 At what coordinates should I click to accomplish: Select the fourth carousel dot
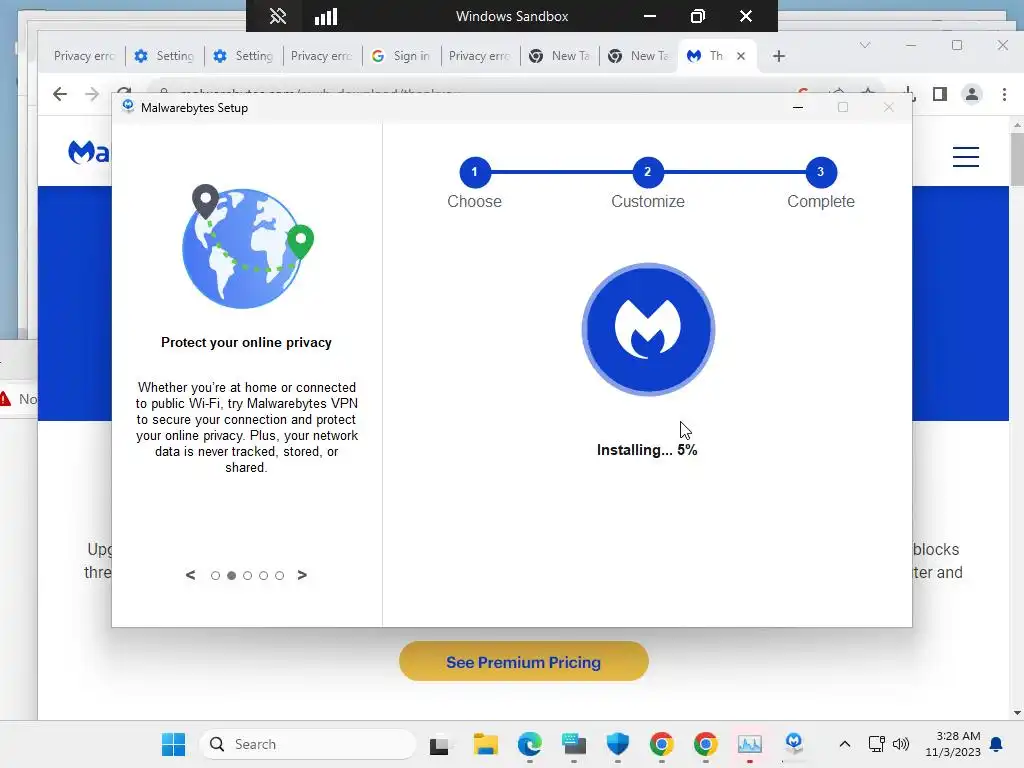[263, 575]
